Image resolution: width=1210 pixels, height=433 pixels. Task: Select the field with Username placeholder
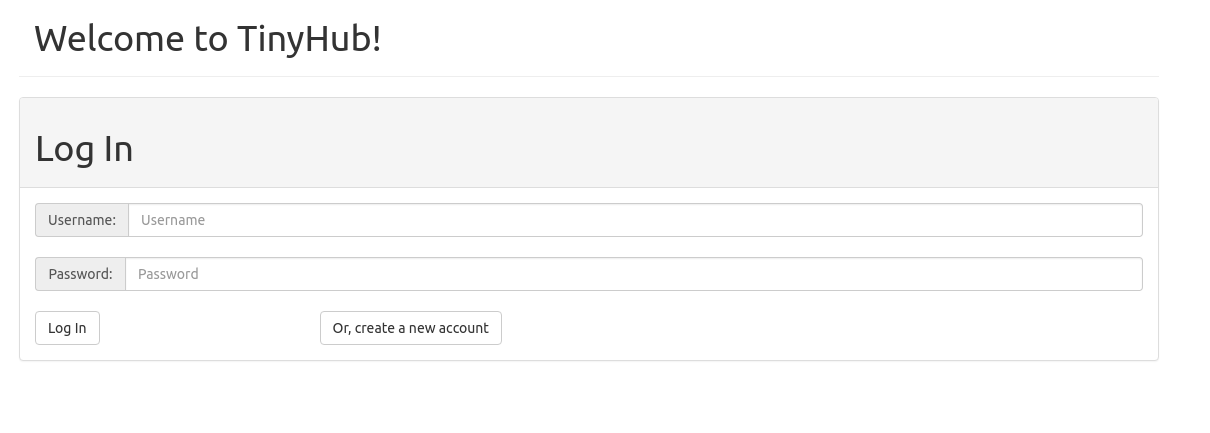[635, 220]
